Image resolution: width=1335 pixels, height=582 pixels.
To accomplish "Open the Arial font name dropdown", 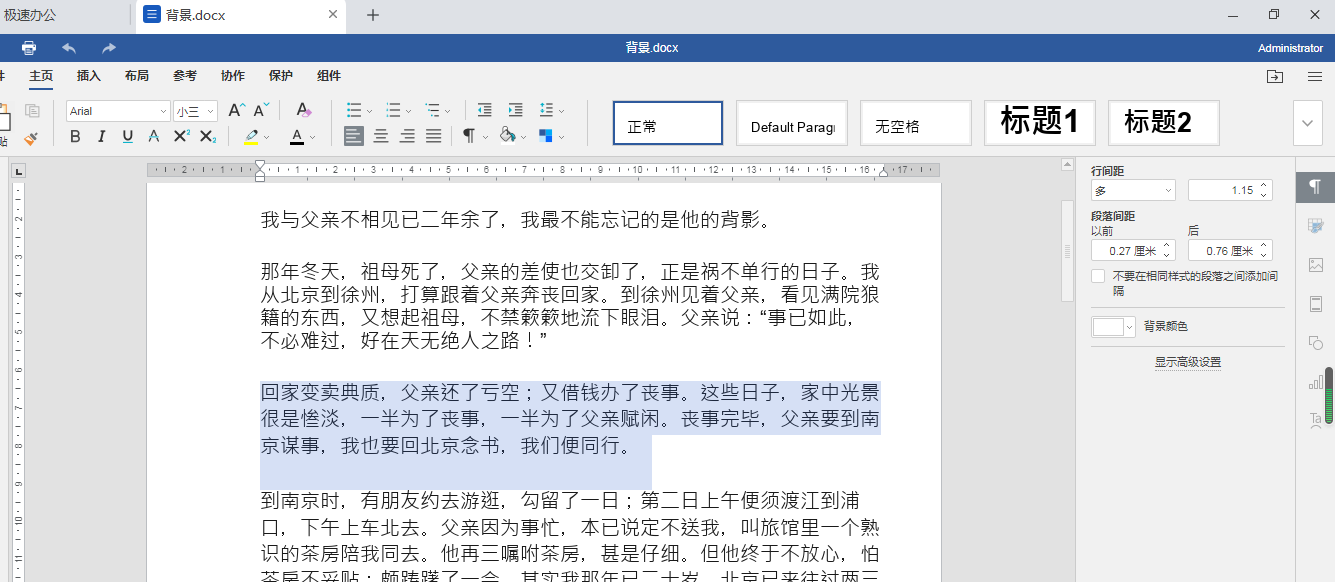I will pyautogui.click(x=118, y=111).
